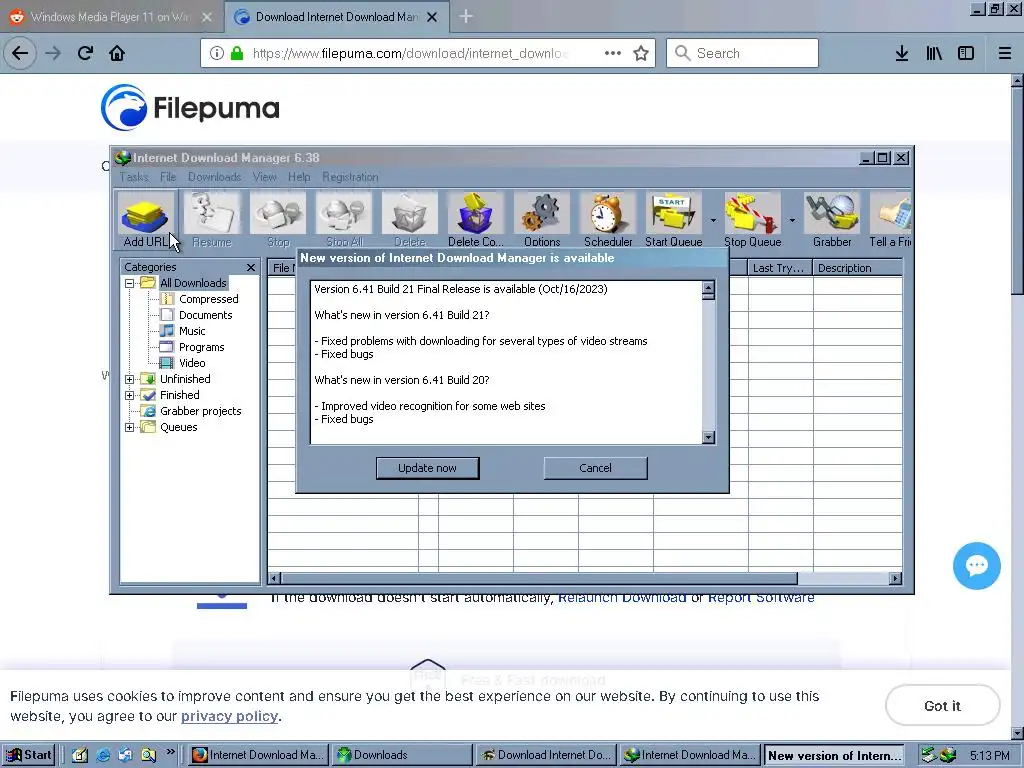Click the Description column header
Screen dimensions: 1024x768
click(857, 268)
